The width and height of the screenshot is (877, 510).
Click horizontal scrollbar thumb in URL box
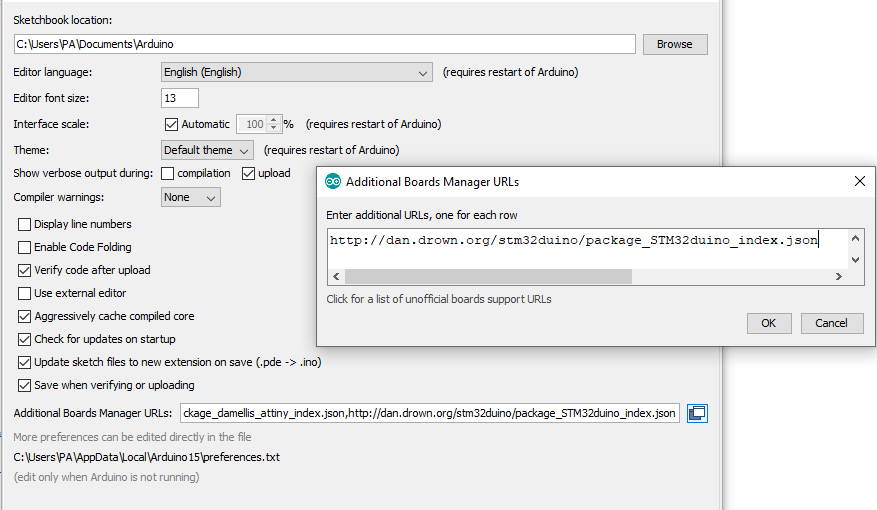[x=488, y=276]
